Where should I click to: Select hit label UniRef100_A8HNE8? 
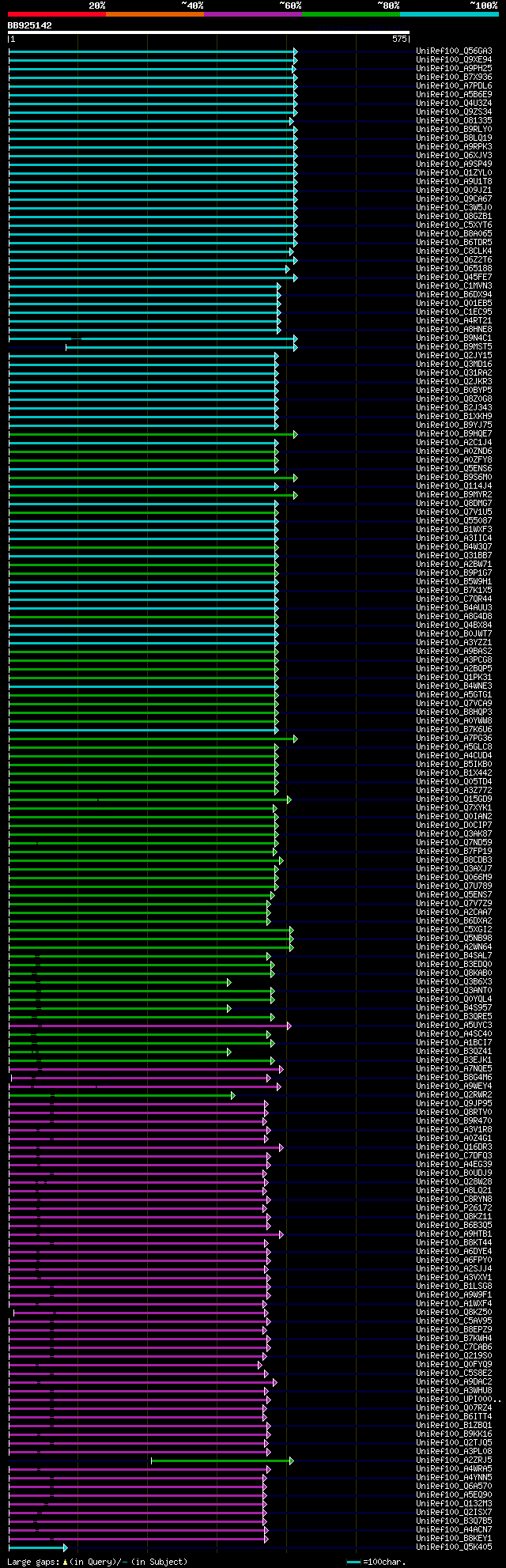[x=454, y=329]
